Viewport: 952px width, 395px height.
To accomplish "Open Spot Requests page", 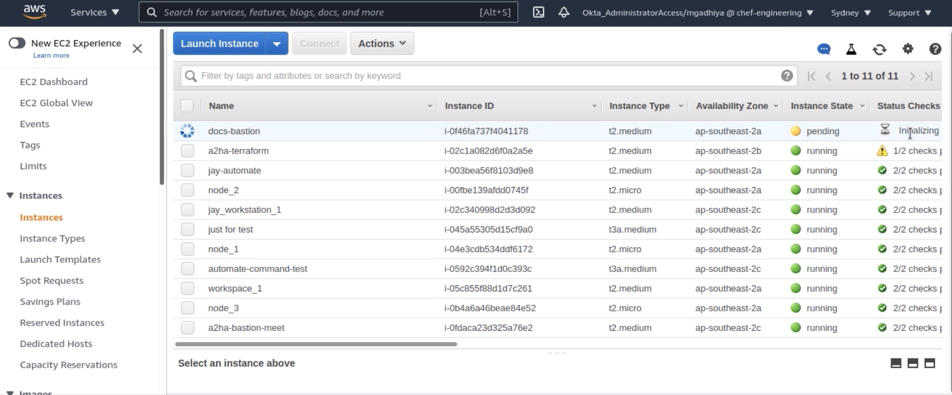I will (52, 280).
